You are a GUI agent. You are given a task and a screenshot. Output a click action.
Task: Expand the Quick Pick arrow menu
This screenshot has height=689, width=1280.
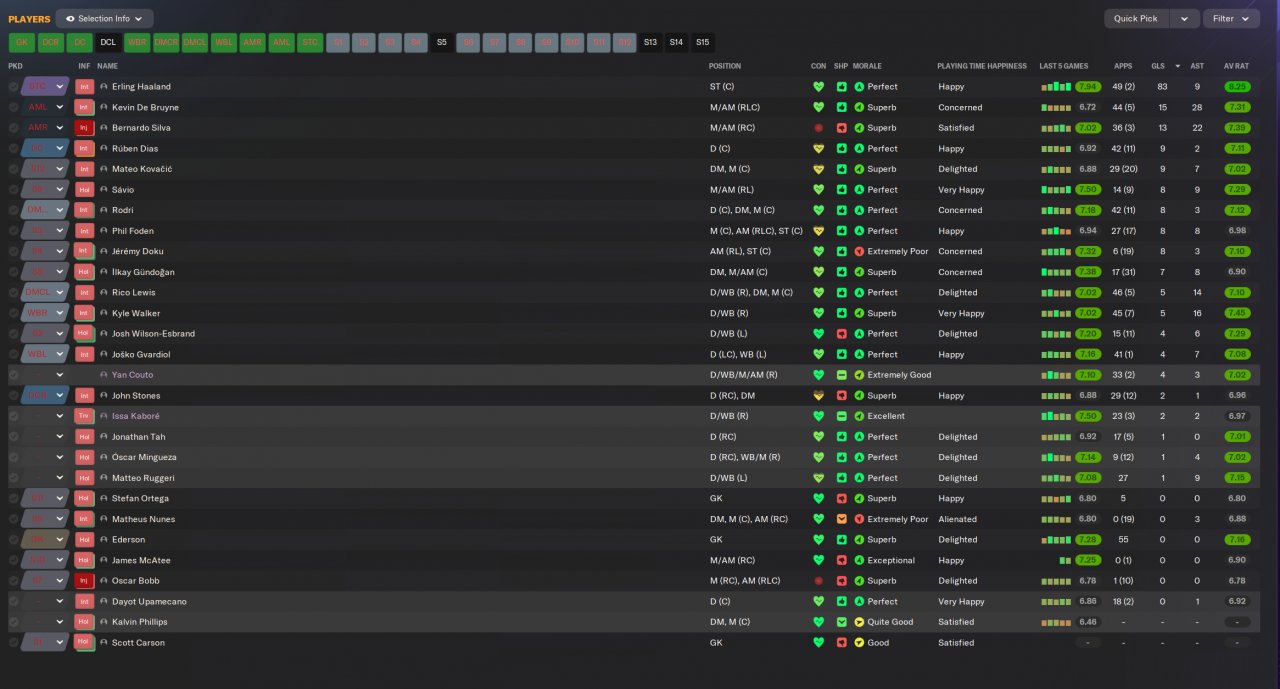tap(1185, 18)
